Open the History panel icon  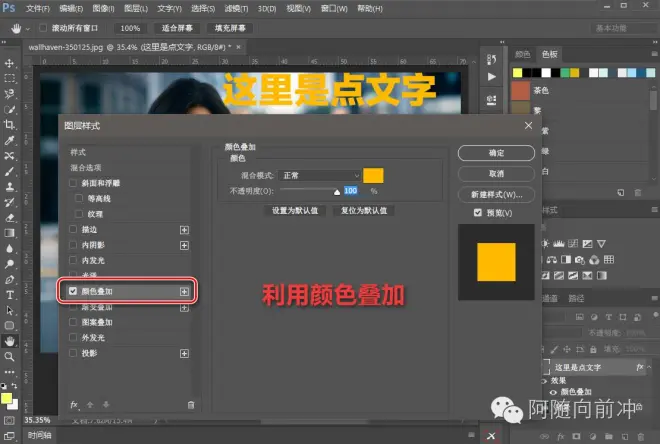coord(491,59)
